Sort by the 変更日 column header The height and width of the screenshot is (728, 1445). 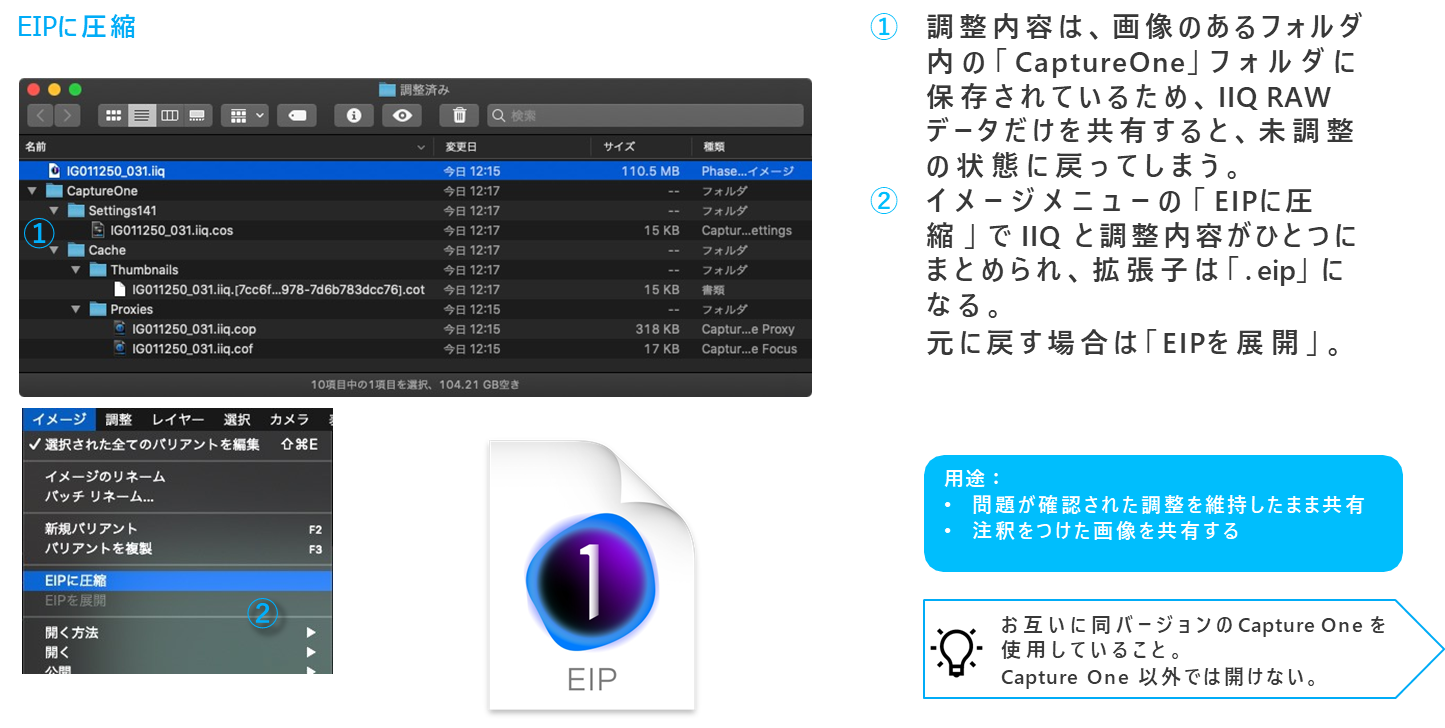(461, 146)
